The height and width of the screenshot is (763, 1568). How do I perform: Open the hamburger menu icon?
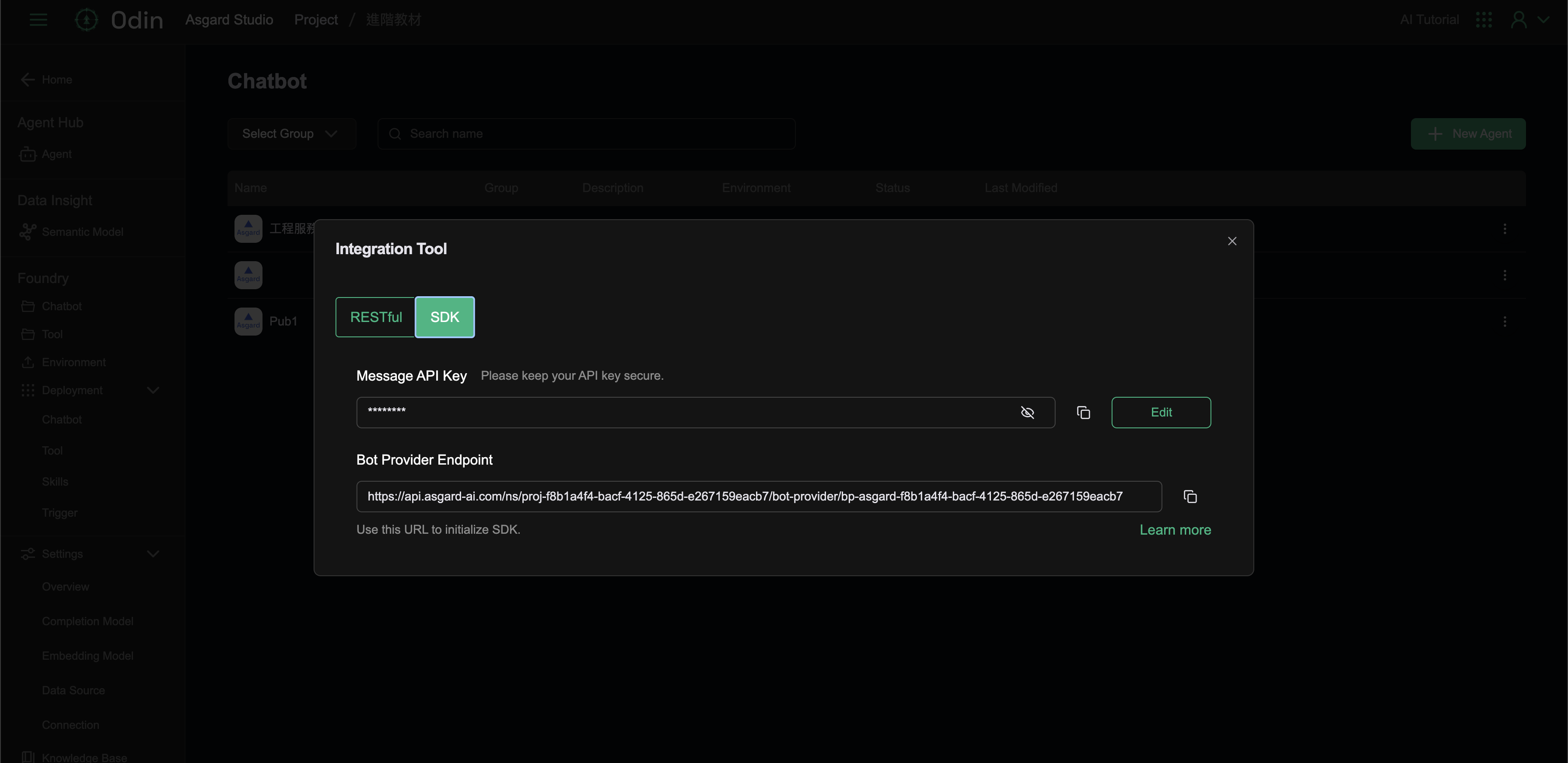tap(38, 20)
